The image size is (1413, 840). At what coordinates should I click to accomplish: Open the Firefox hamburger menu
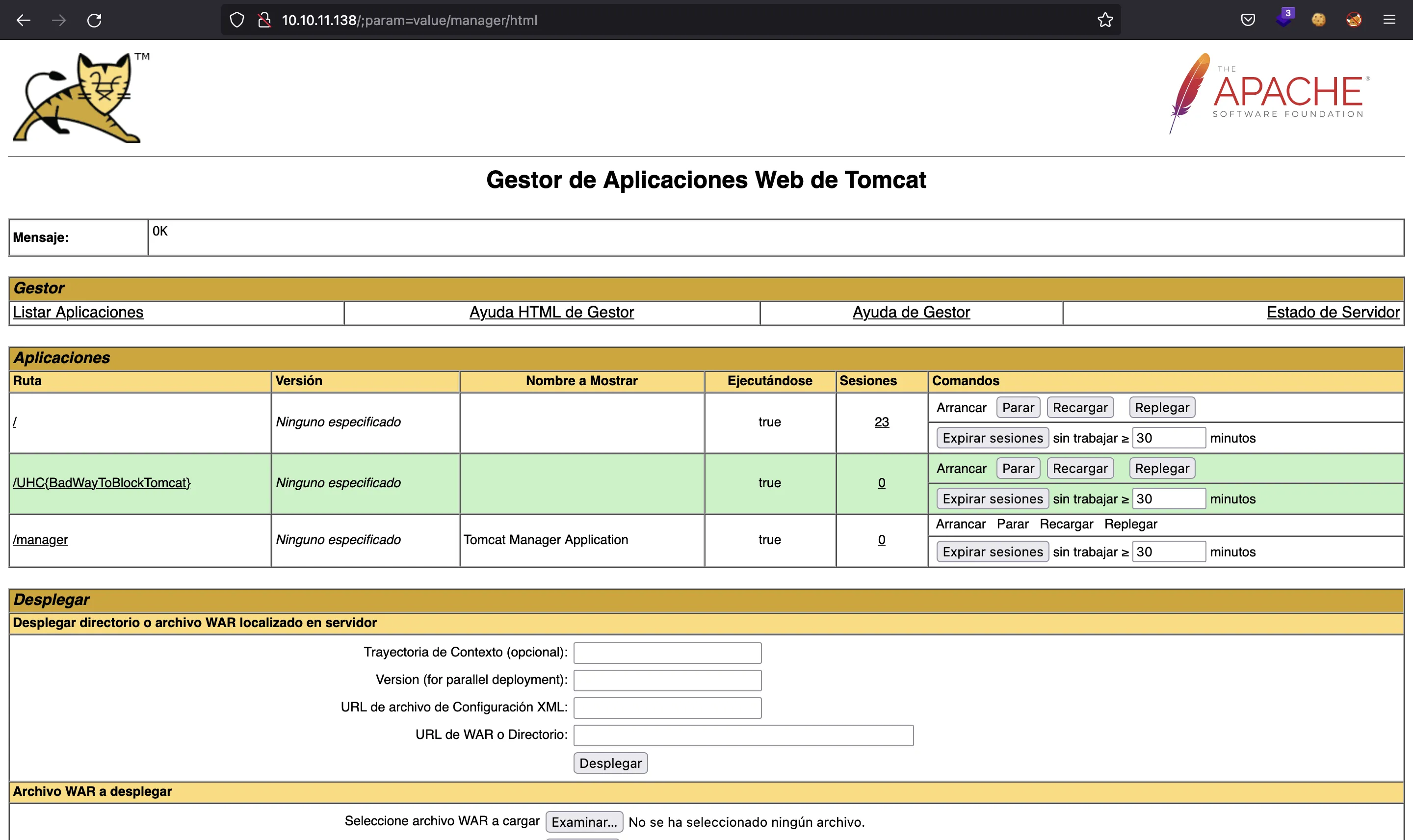tap(1389, 21)
